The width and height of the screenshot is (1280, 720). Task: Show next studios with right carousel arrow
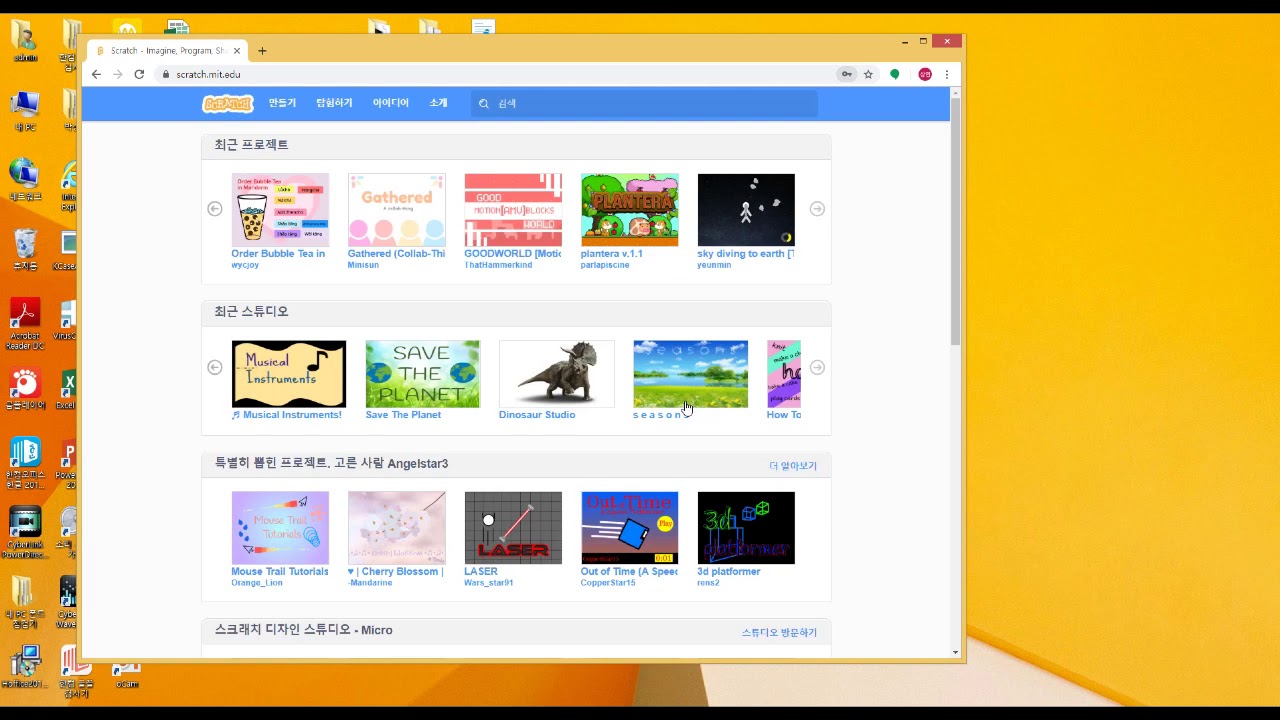[817, 367]
